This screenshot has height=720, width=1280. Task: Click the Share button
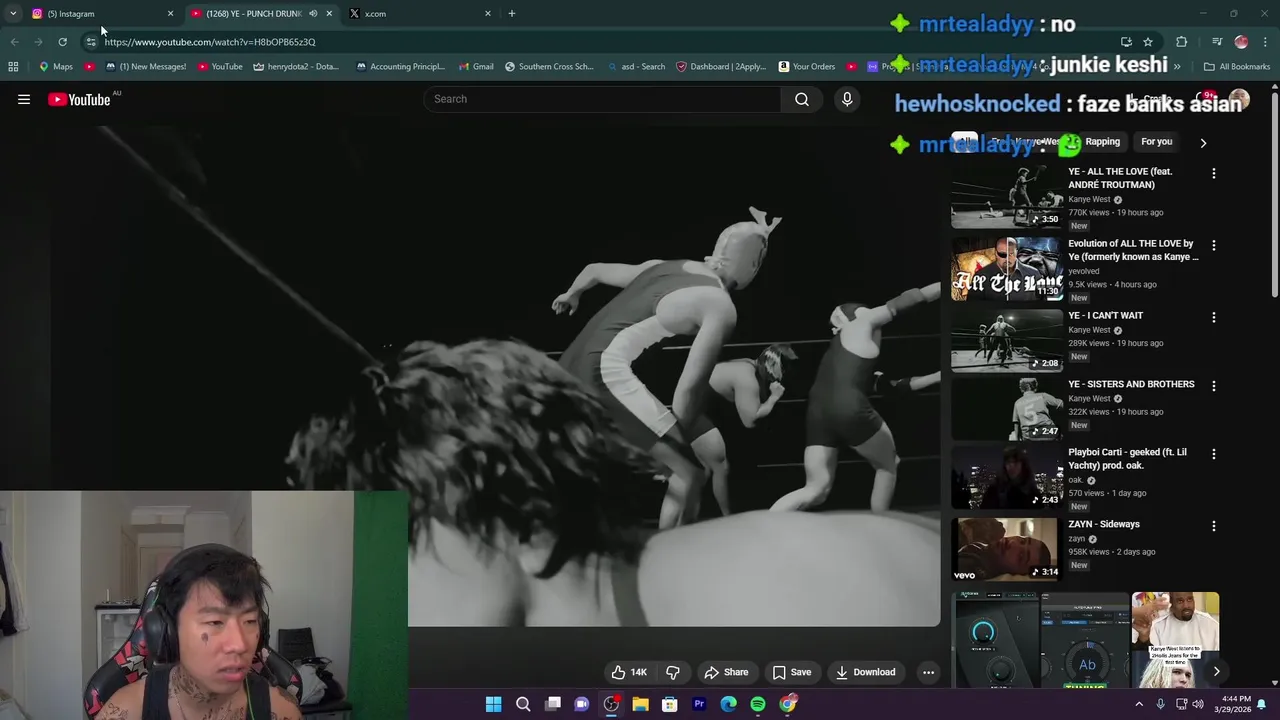point(726,672)
